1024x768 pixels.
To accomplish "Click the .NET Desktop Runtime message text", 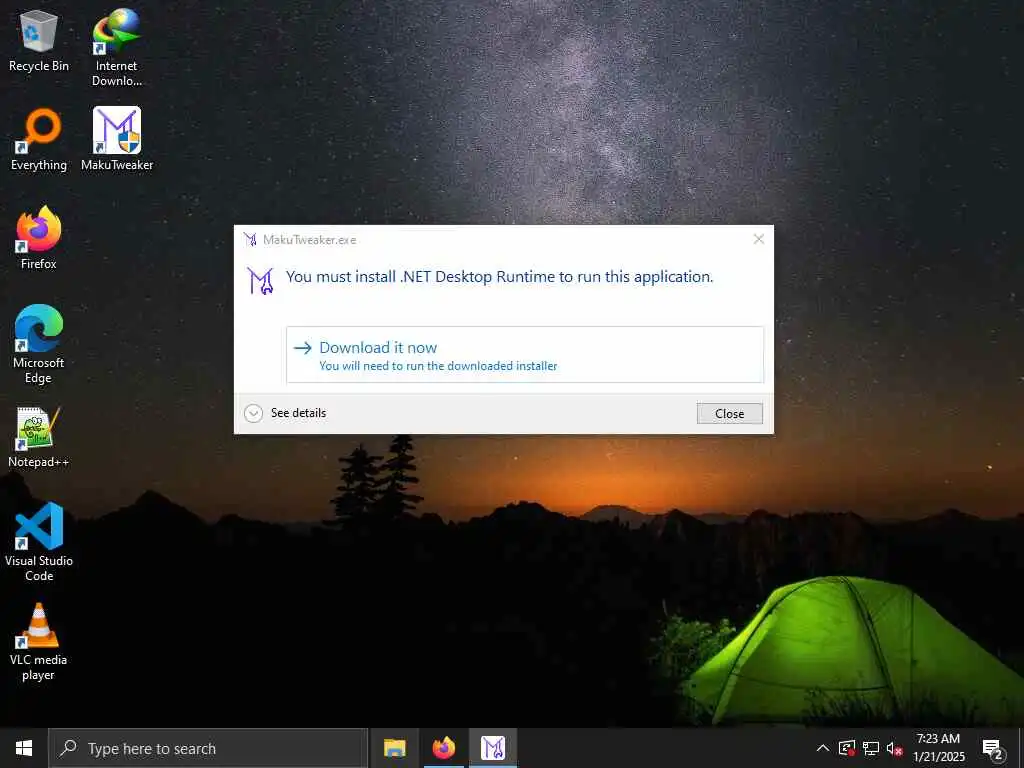I will (x=499, y=277).
